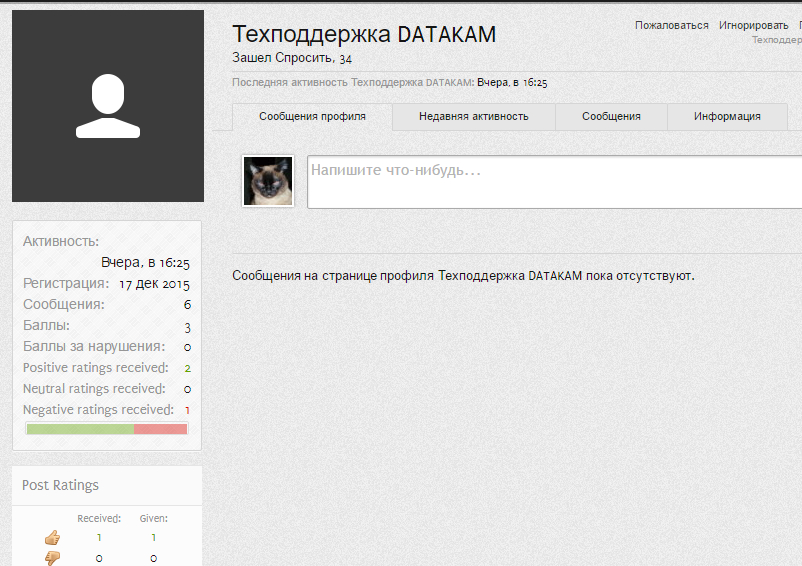Click the thumbs-up Received count 1

(x=99, y=537)
